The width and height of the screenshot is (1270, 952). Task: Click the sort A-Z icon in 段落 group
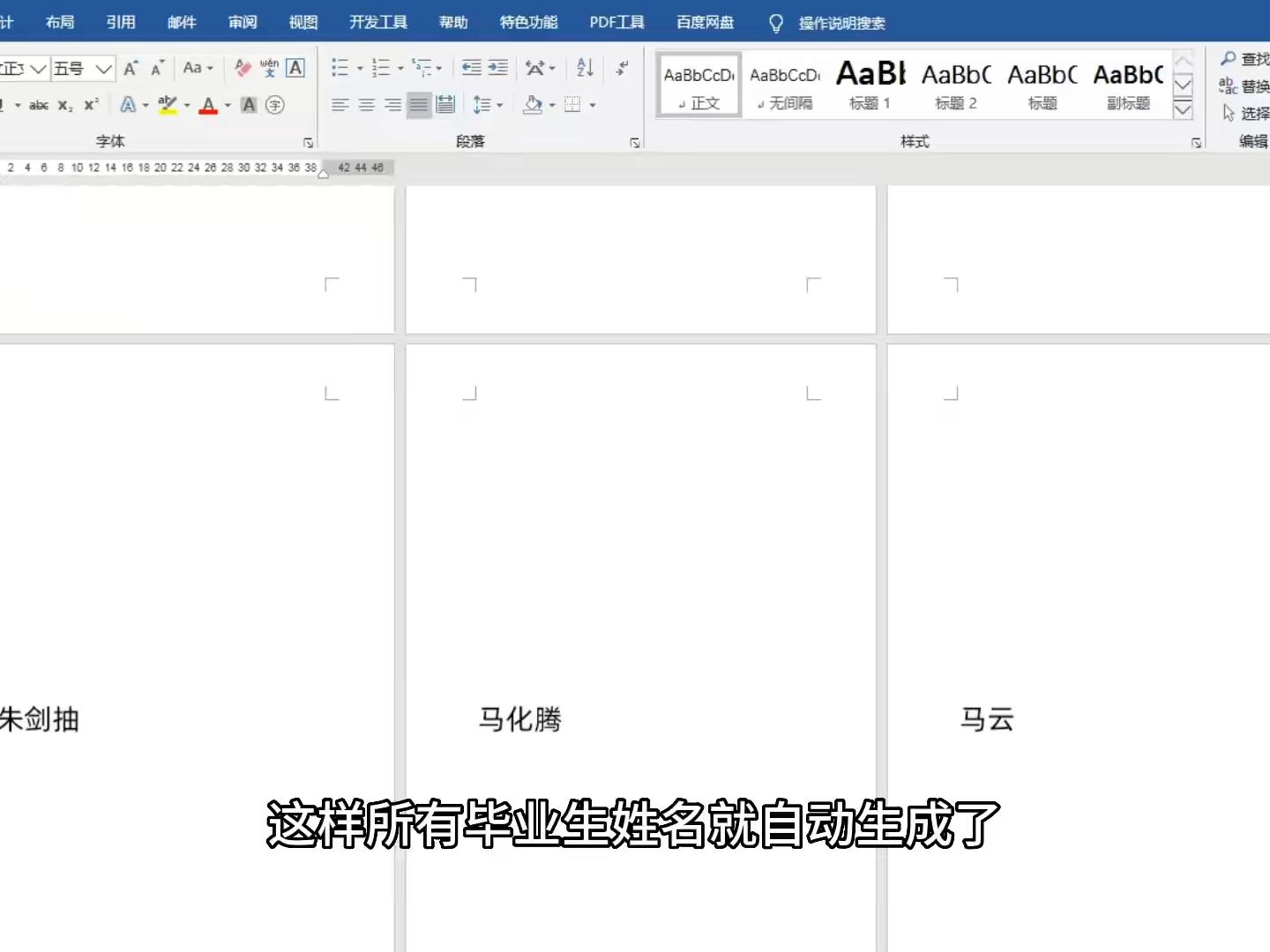click(583, 68)
